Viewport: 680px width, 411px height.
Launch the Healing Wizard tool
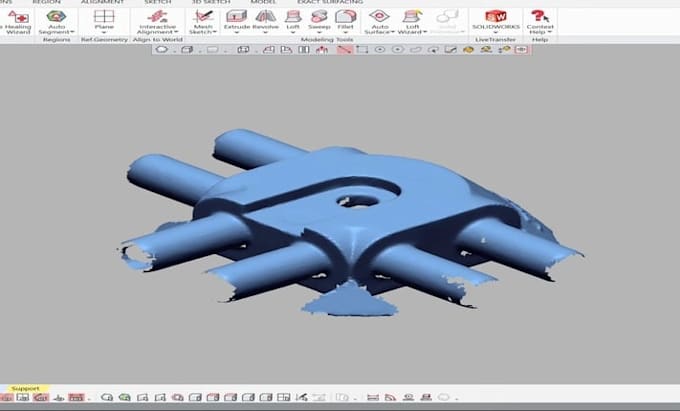[17, 22]
